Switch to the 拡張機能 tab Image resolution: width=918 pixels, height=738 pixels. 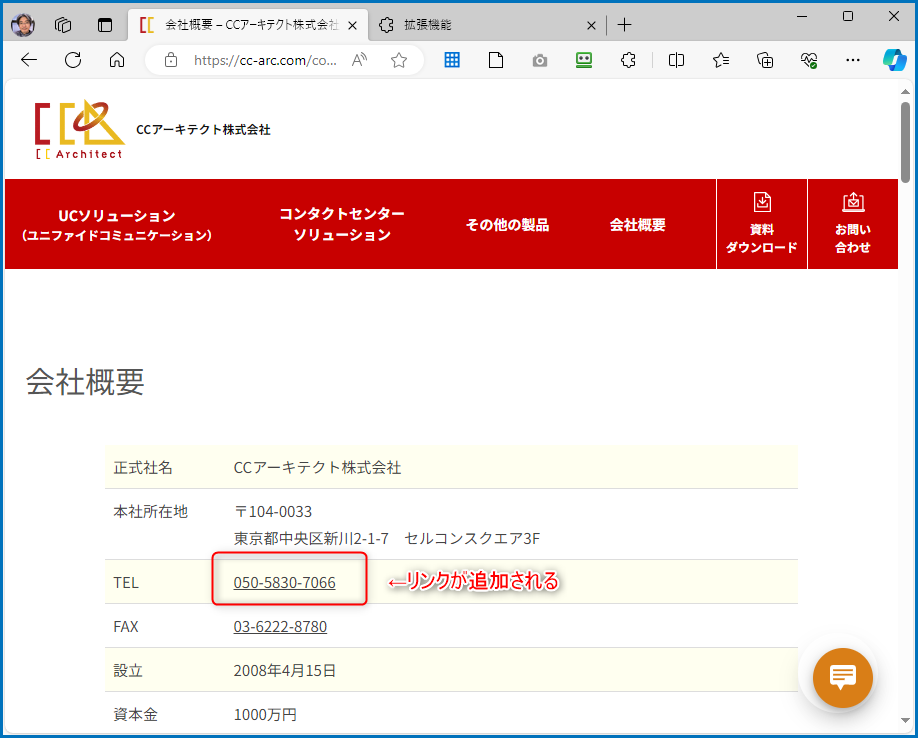pyautogui.click(x=487, y=25)
